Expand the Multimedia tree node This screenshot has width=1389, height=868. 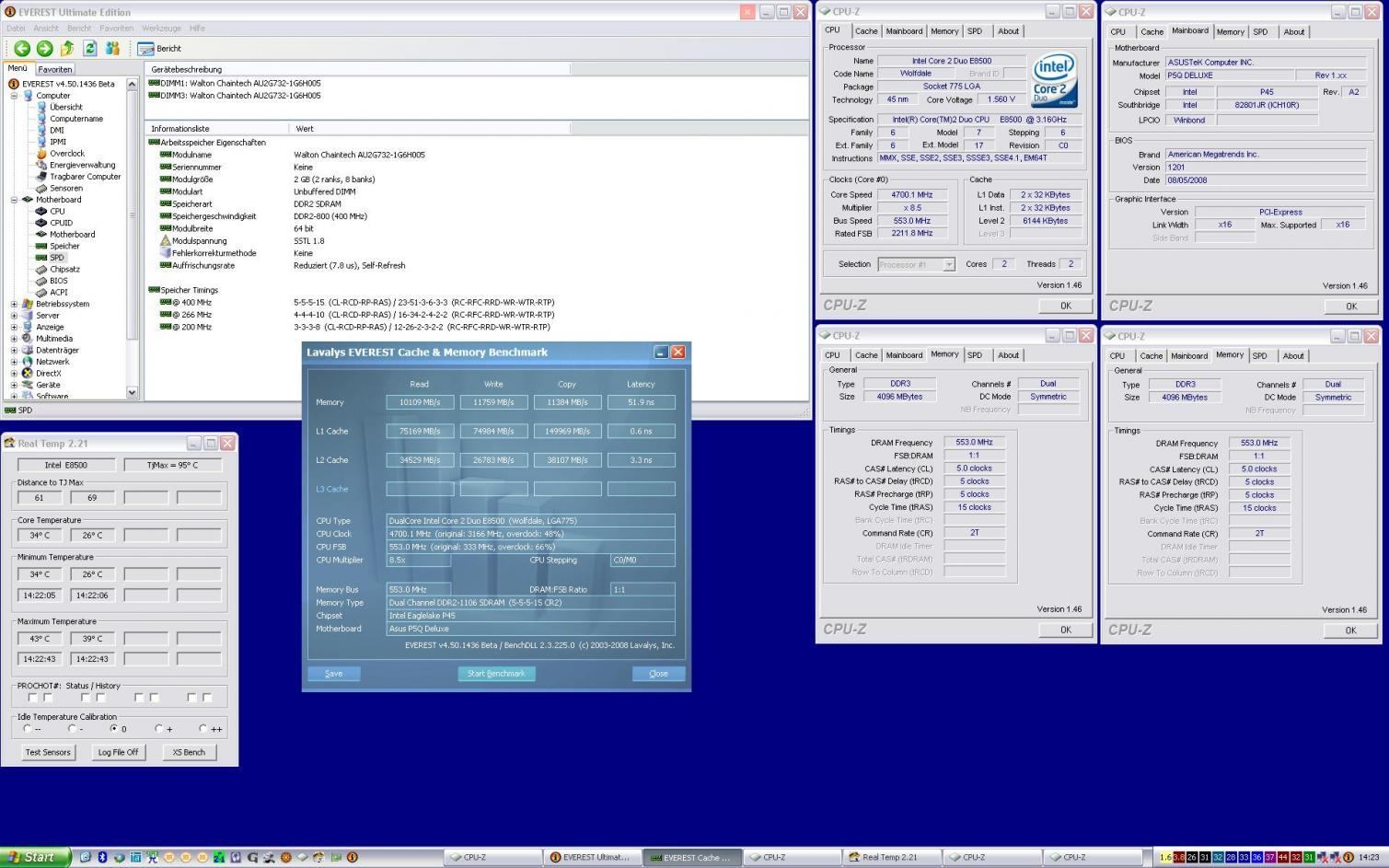coord(14,339)
